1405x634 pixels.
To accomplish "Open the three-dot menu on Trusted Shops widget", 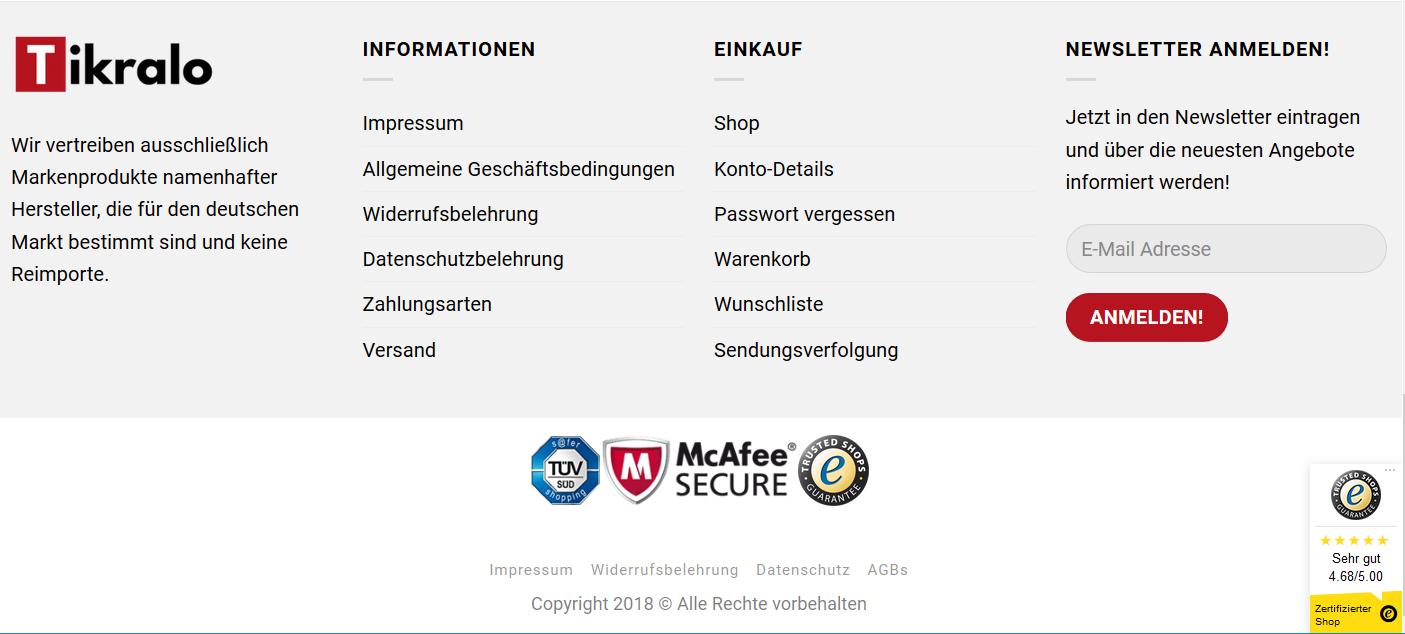I will [x=1389, y=470].
